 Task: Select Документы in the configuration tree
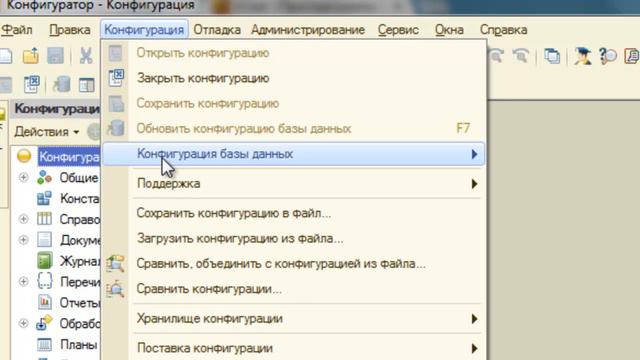[80, 240]
